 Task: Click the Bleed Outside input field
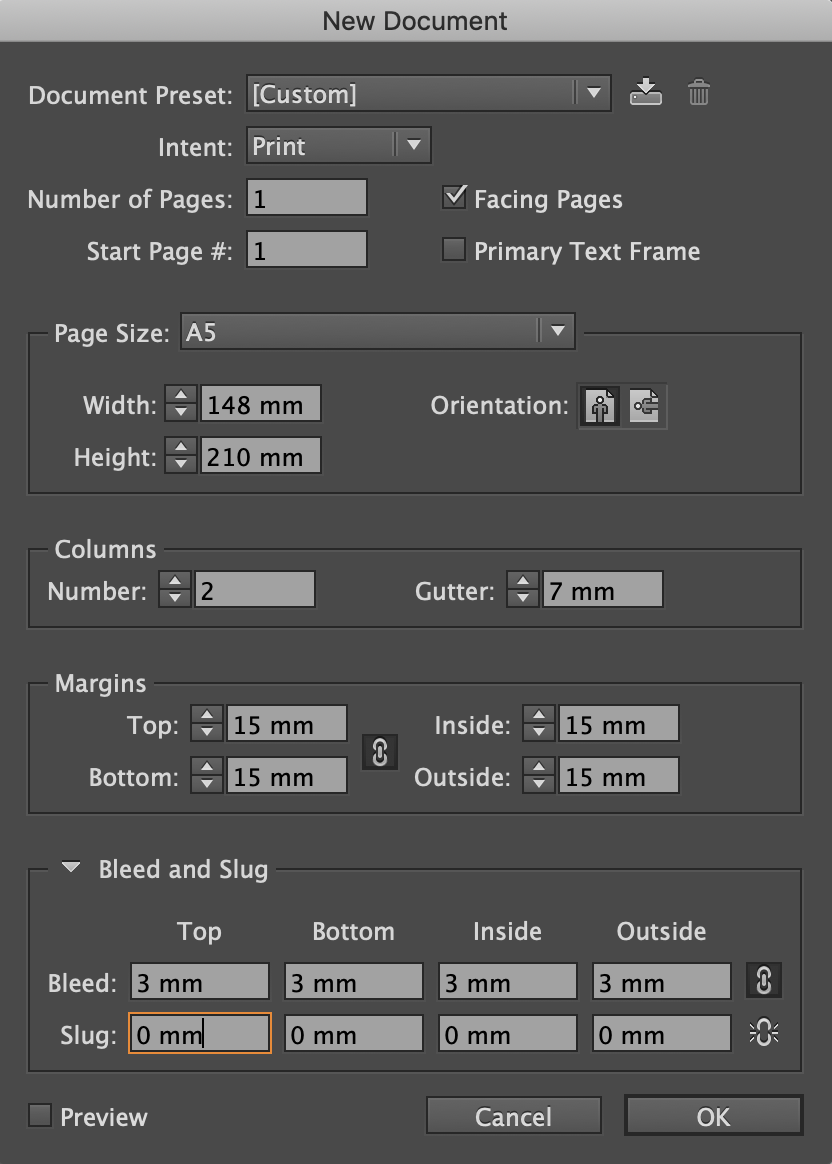point(662,981)
